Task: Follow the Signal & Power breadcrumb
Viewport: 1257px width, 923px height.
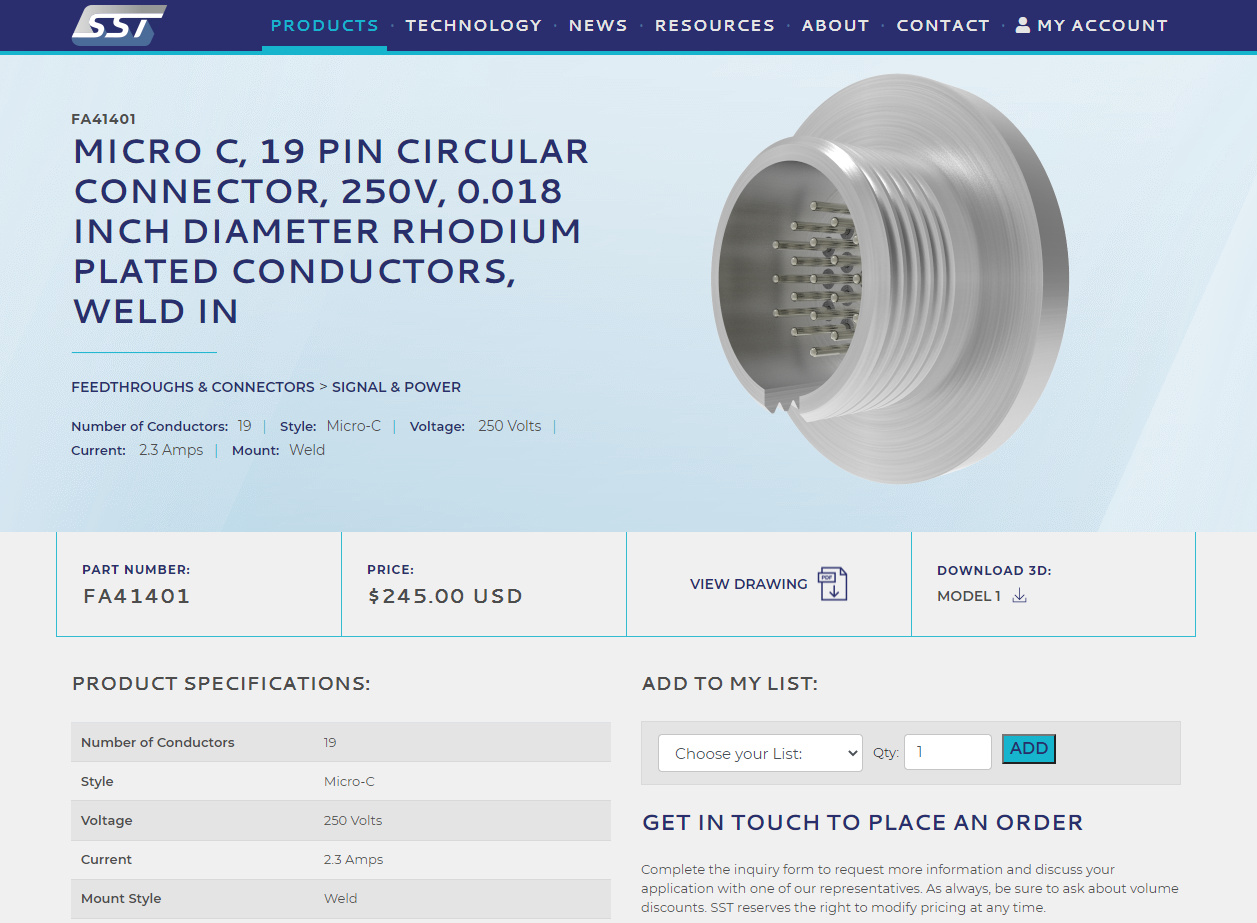Action: [x=396, y=387]
